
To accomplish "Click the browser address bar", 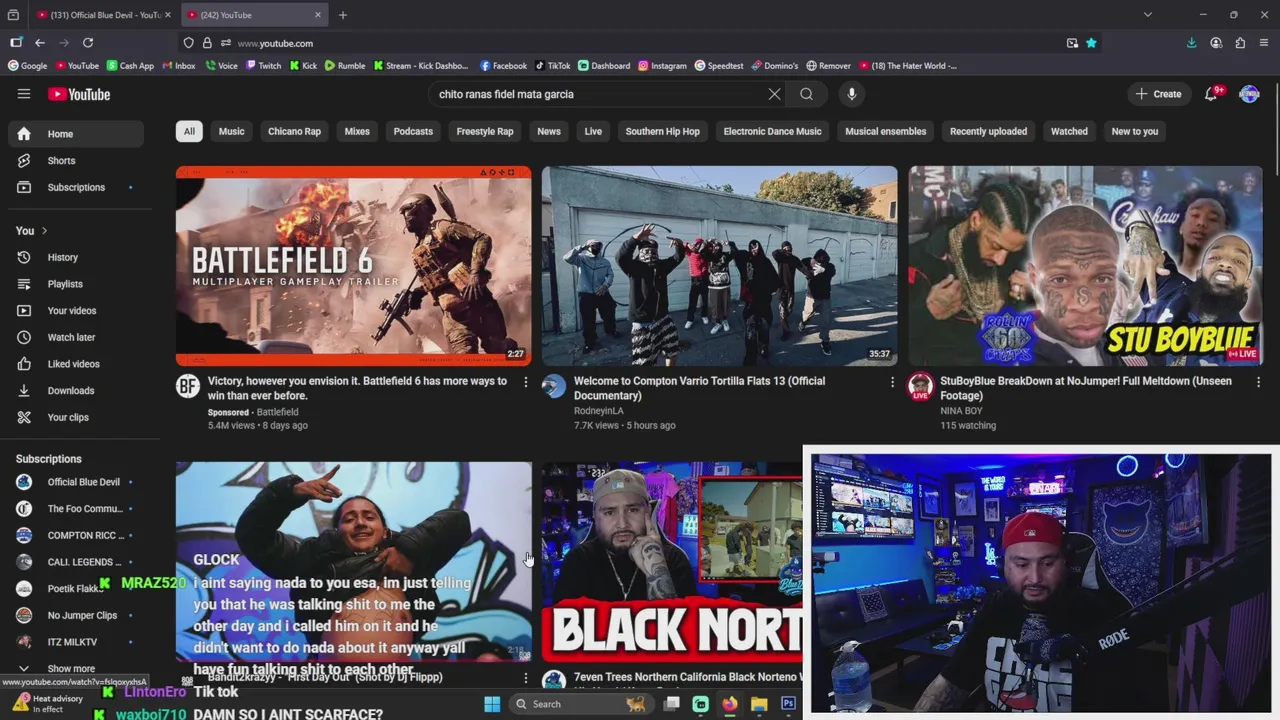I will click(x=640, y=43).
